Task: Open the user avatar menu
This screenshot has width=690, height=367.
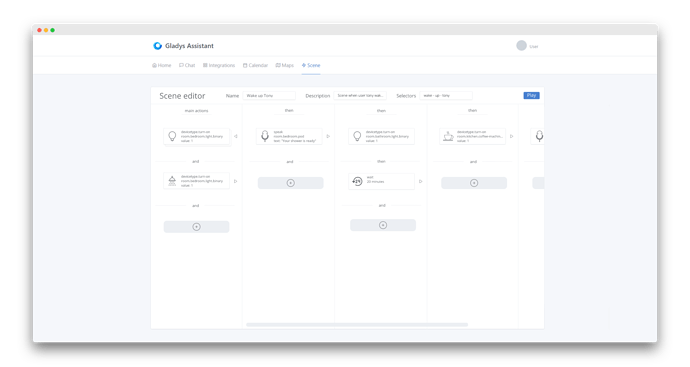Action: click(521, 46)
